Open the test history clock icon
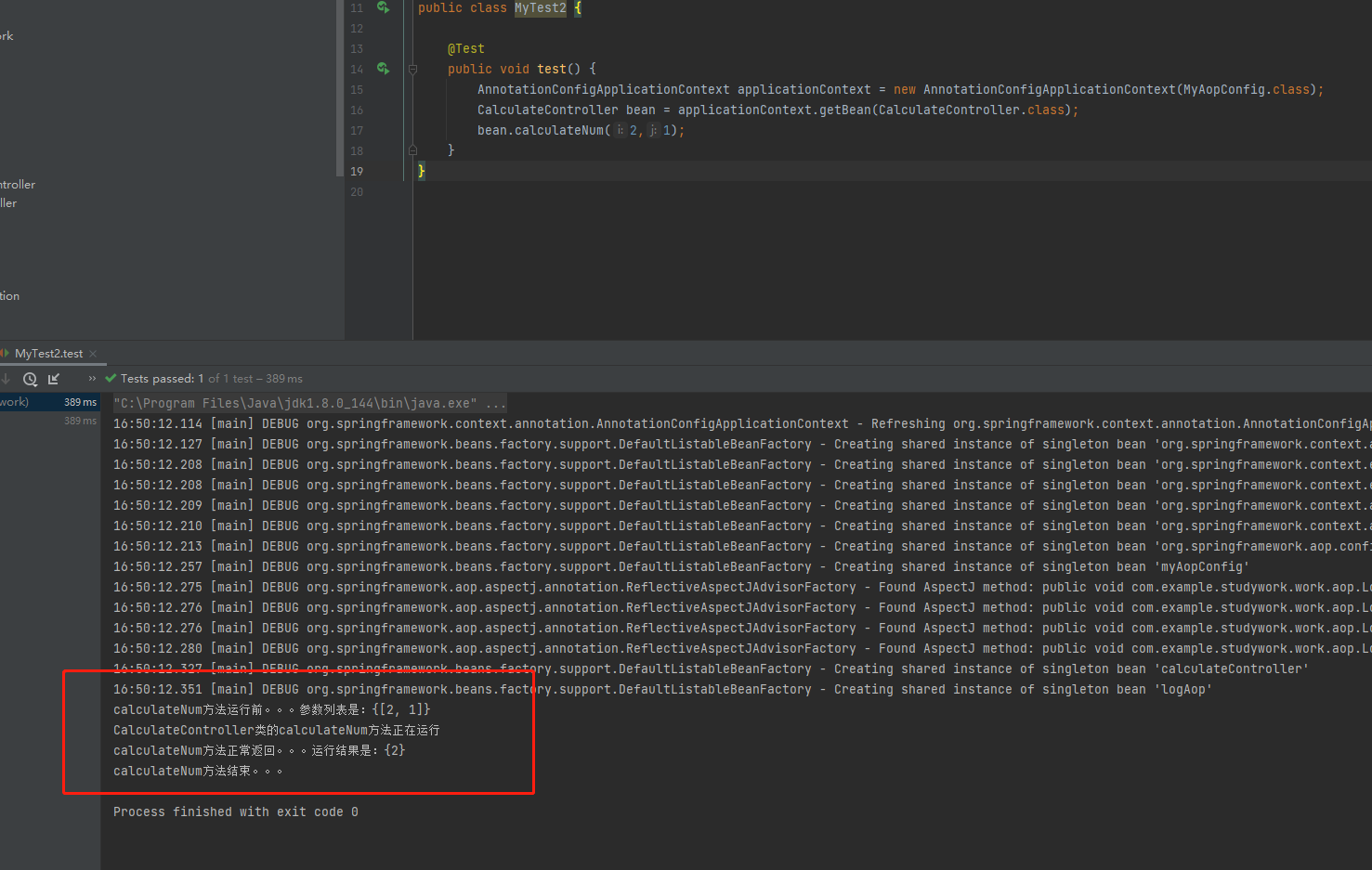This screenshot has width=1372, height=870. coord(30,379)
